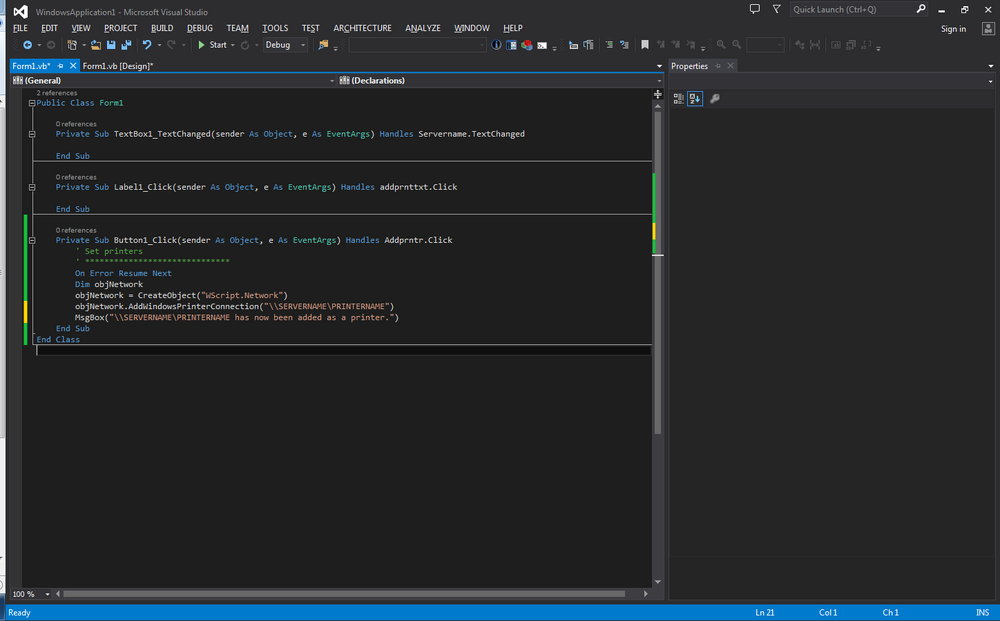Click the account avatar icon
The height and width of the screenshot is (621, 1000).
(x=989, y=29)
